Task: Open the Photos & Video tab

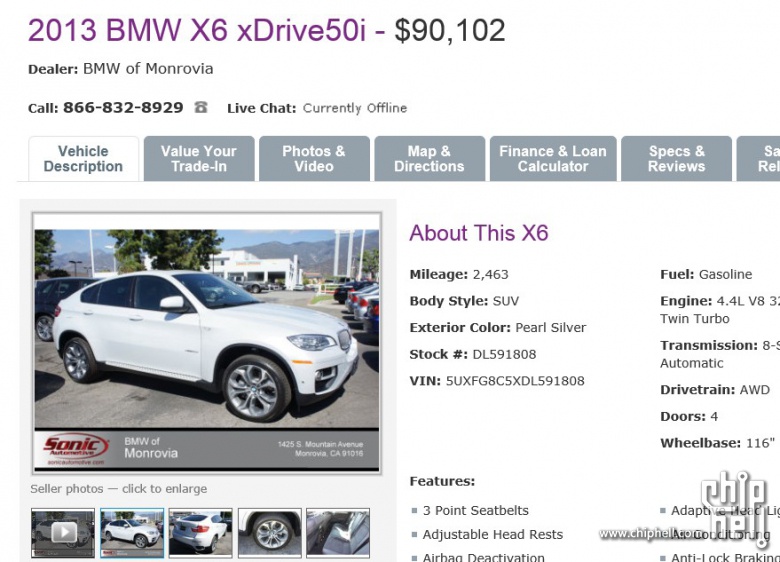Action: point(314,159)
